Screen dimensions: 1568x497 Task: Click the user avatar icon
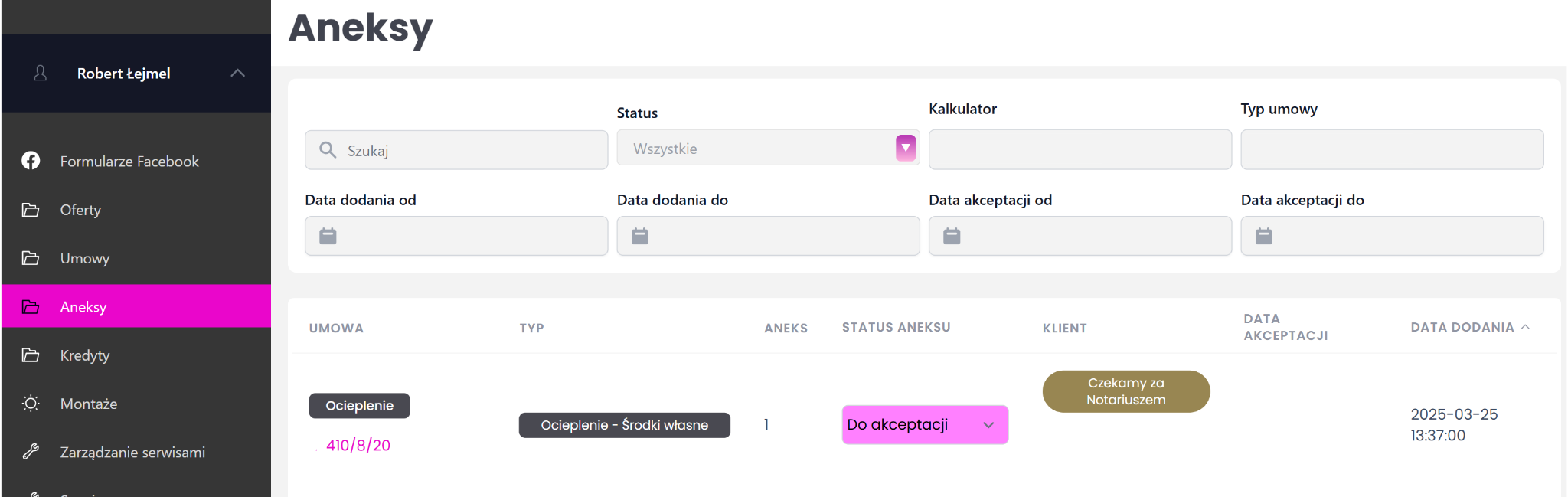(x=41, y=74)
